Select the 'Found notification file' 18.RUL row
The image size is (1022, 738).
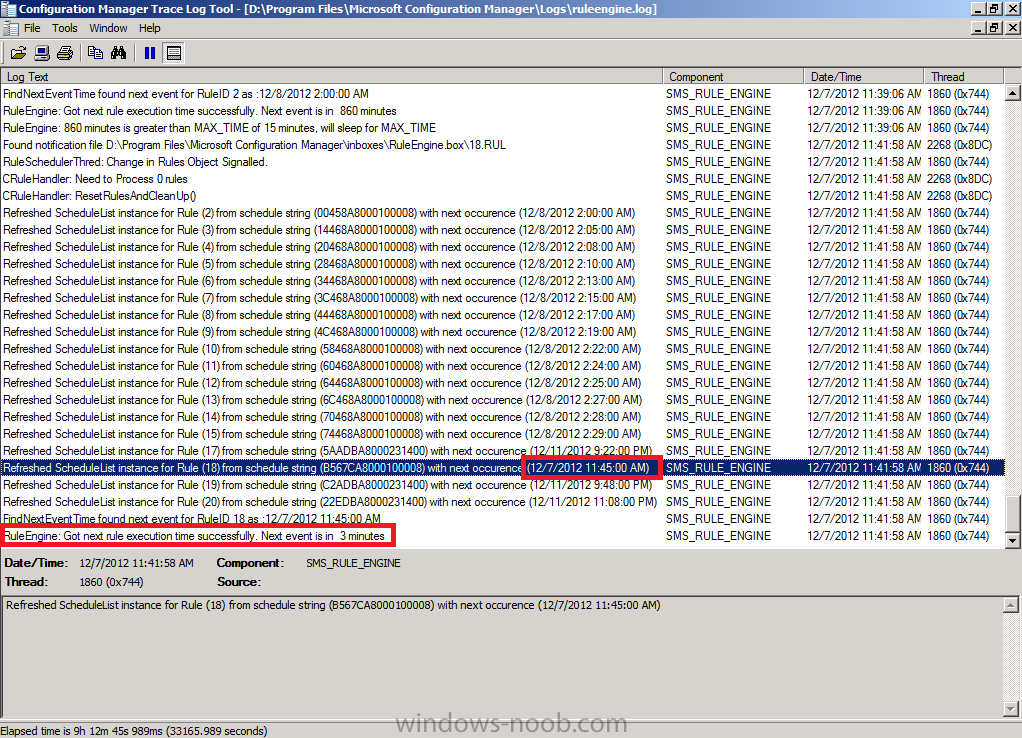point(503,145)
